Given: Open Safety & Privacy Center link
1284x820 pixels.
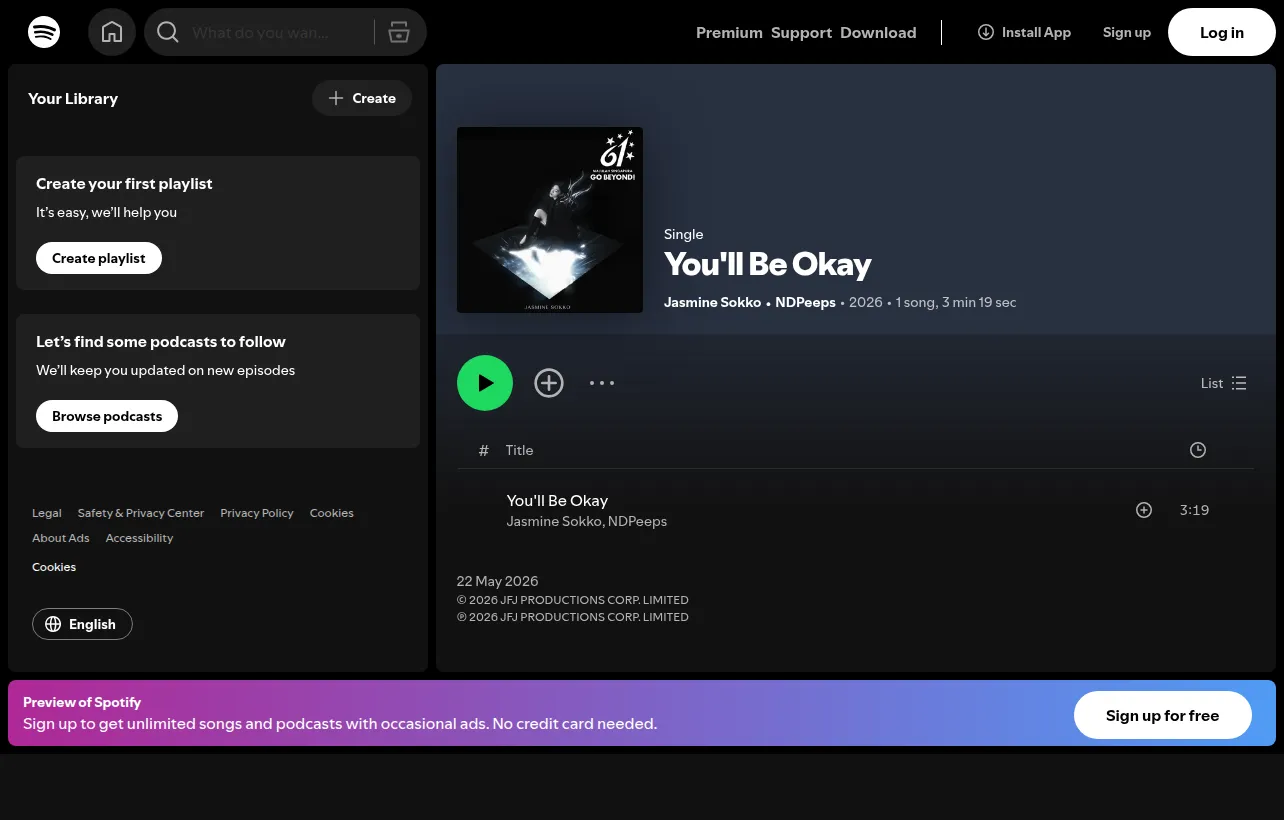Looking at the screenshot, I should pyautogui.click(x=141, y=513).
